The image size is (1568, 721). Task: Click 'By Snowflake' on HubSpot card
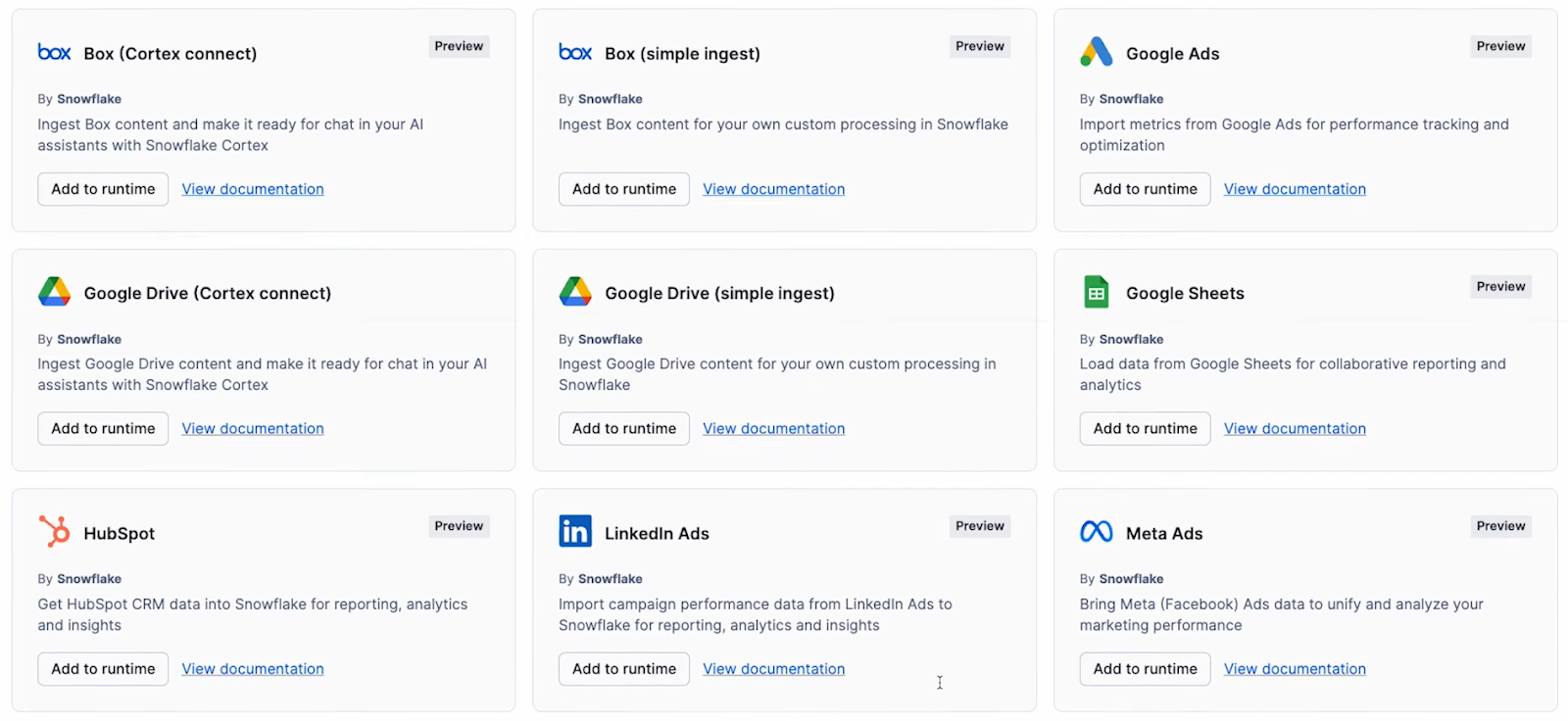pyautogui.click(x=79, y=579)
